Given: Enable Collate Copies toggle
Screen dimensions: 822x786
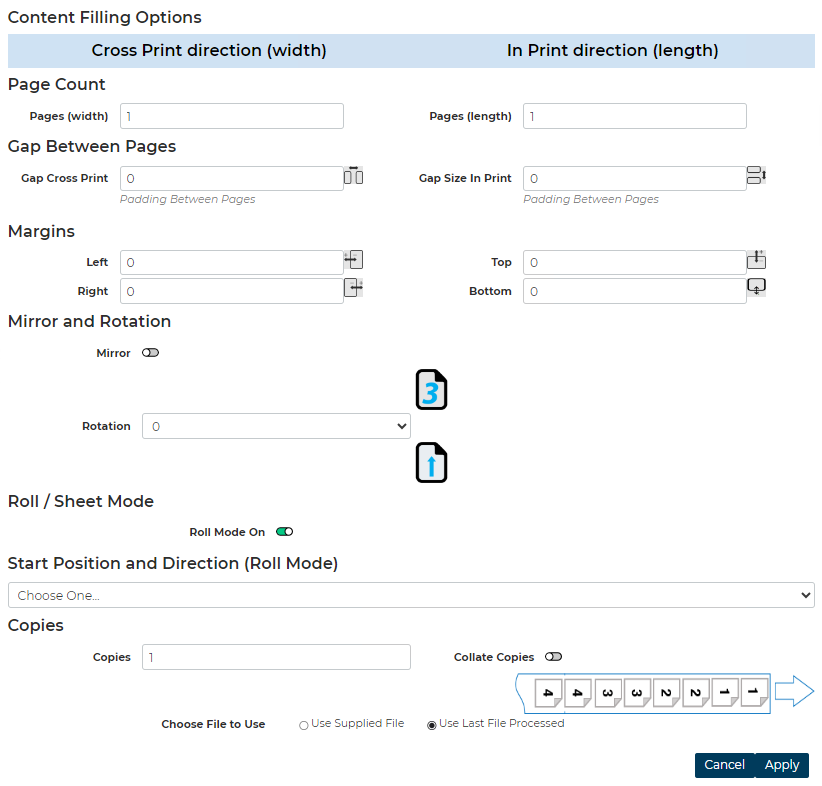Looking at the screenshot, I should [554, 657].
